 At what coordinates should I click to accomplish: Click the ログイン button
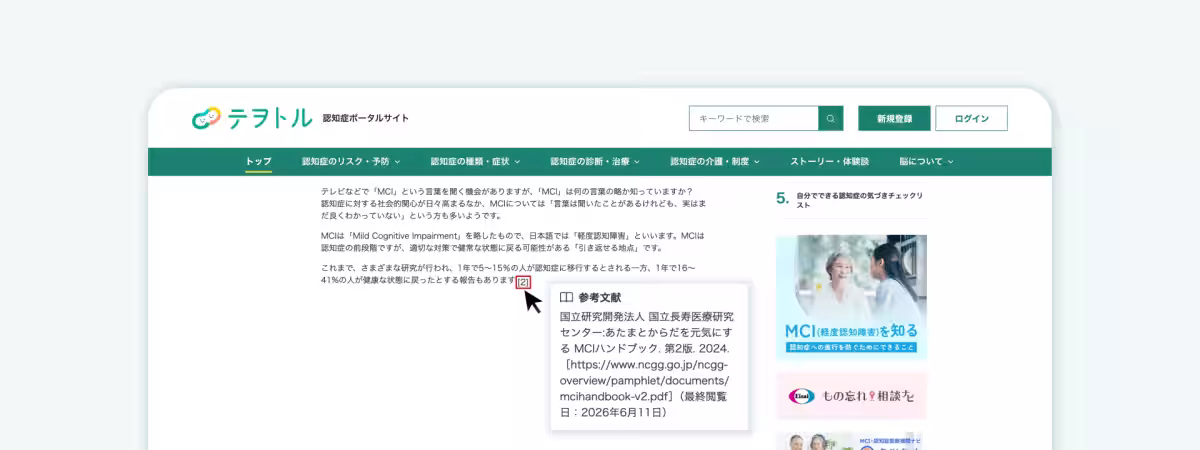(x=971, y=119)
